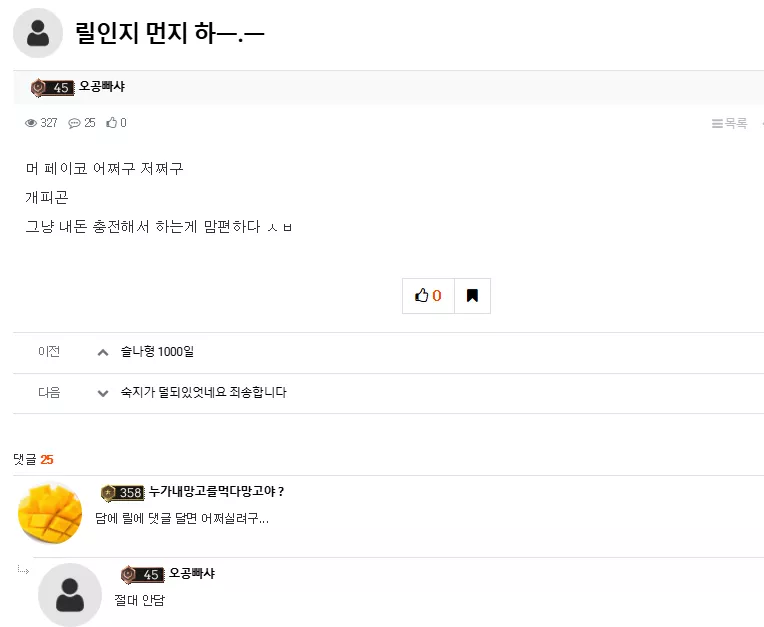Image resolution: width=764 pixels, height=627 pixels.
Task: Click the down chevron for the next post
Action: pyautogui.click(x=103, y=393)
